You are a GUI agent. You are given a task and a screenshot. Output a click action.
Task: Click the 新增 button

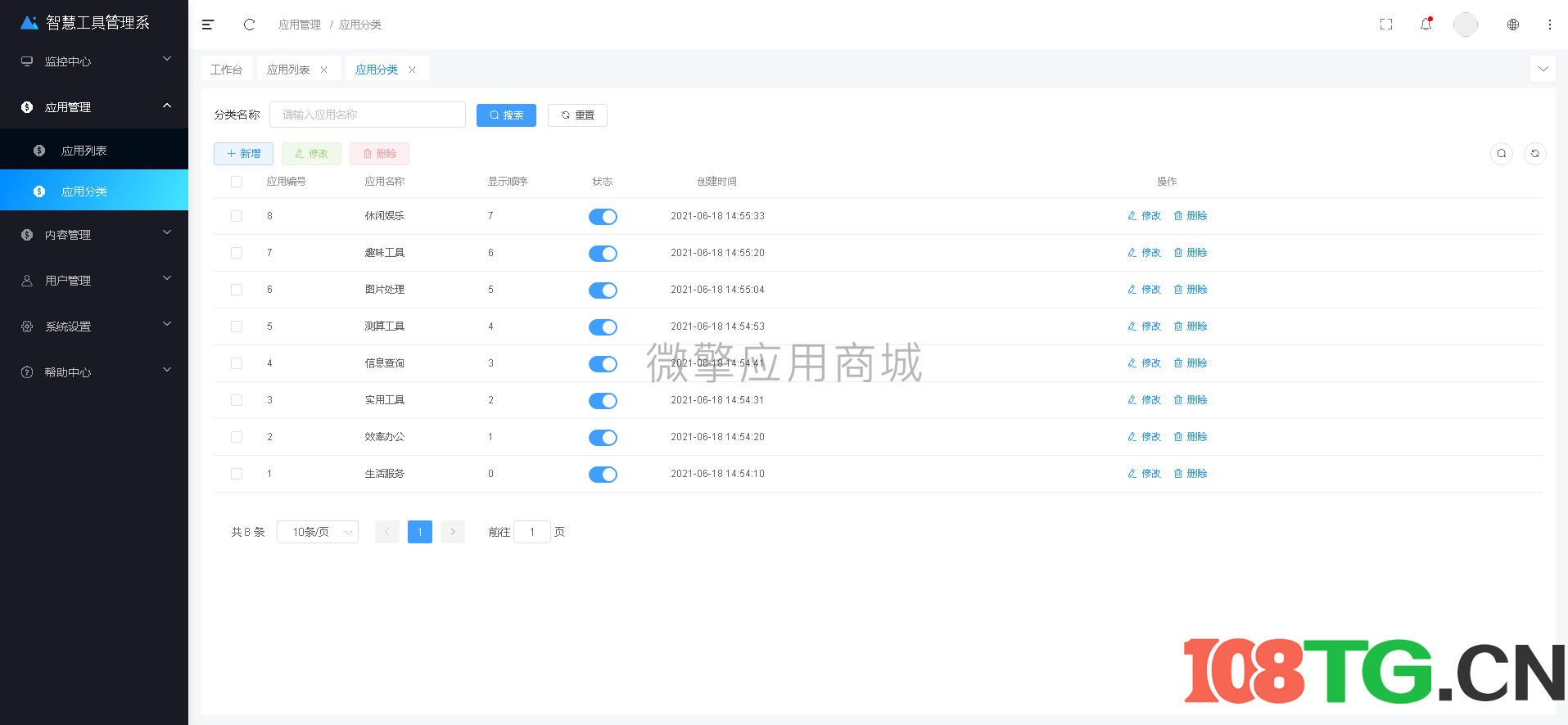(x=243, y=154)
